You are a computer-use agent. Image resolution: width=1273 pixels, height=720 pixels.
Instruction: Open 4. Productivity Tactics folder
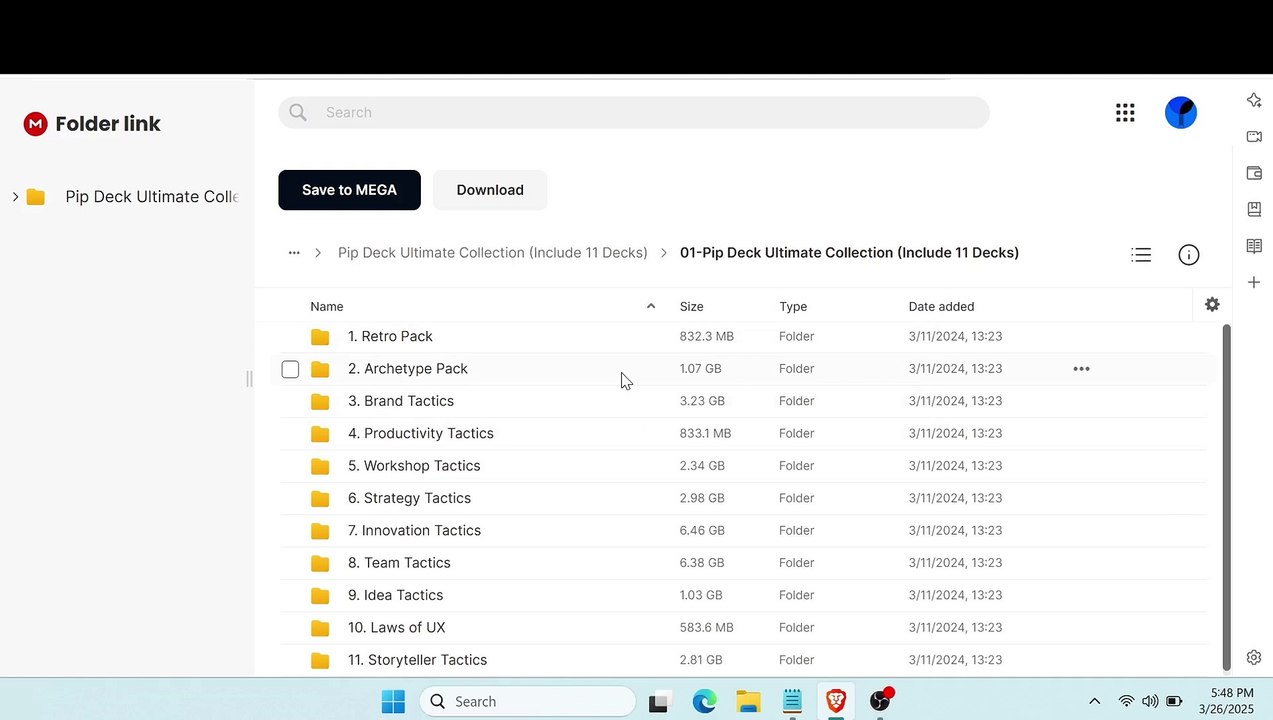point(421,434)
